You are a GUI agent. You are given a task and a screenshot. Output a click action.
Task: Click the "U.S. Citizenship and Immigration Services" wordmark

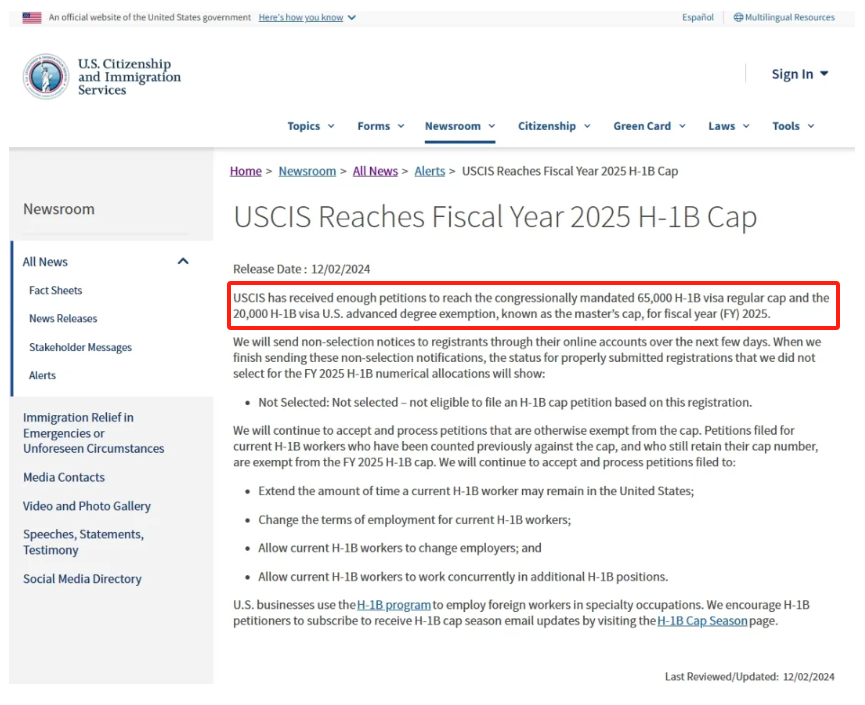(129, 77)
